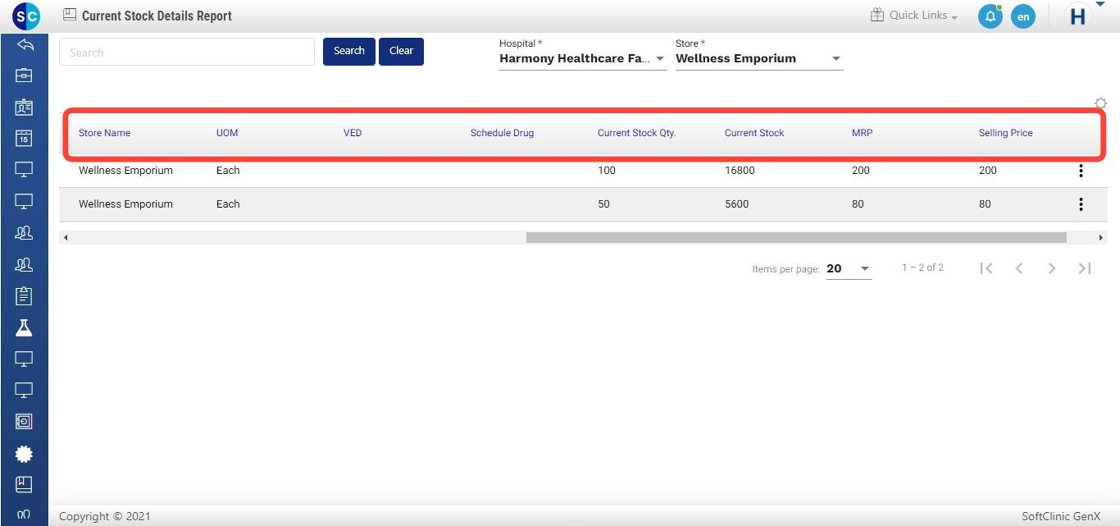
Task: Select the Current Stock cell 5600
Action: 736,204
